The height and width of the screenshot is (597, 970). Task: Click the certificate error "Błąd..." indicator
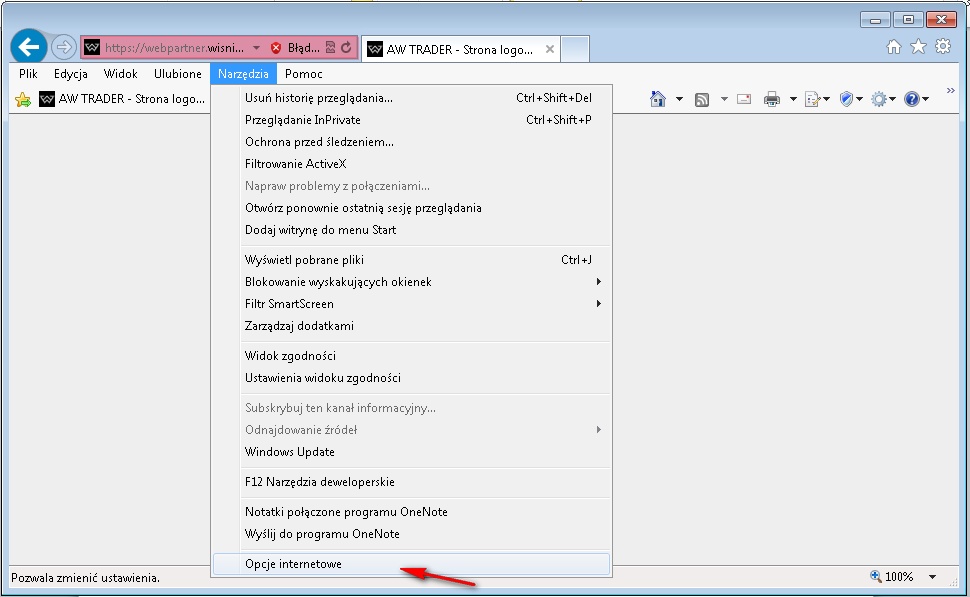pos(296,47)
